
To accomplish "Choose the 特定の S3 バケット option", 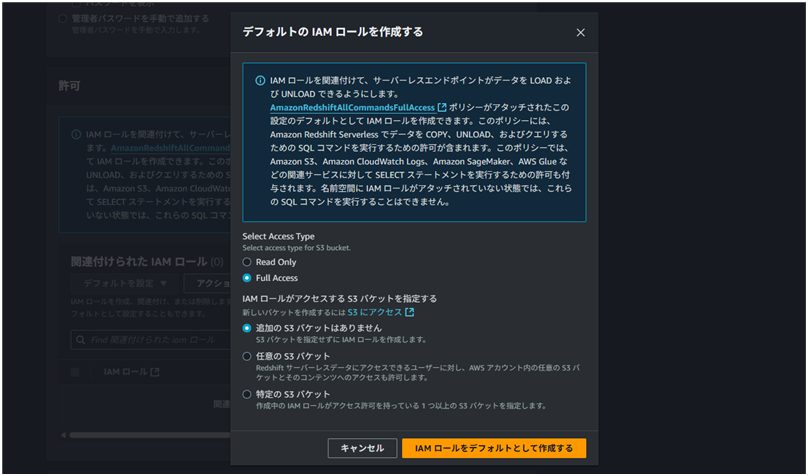I will pyautogui.click(x=247, y=395).
